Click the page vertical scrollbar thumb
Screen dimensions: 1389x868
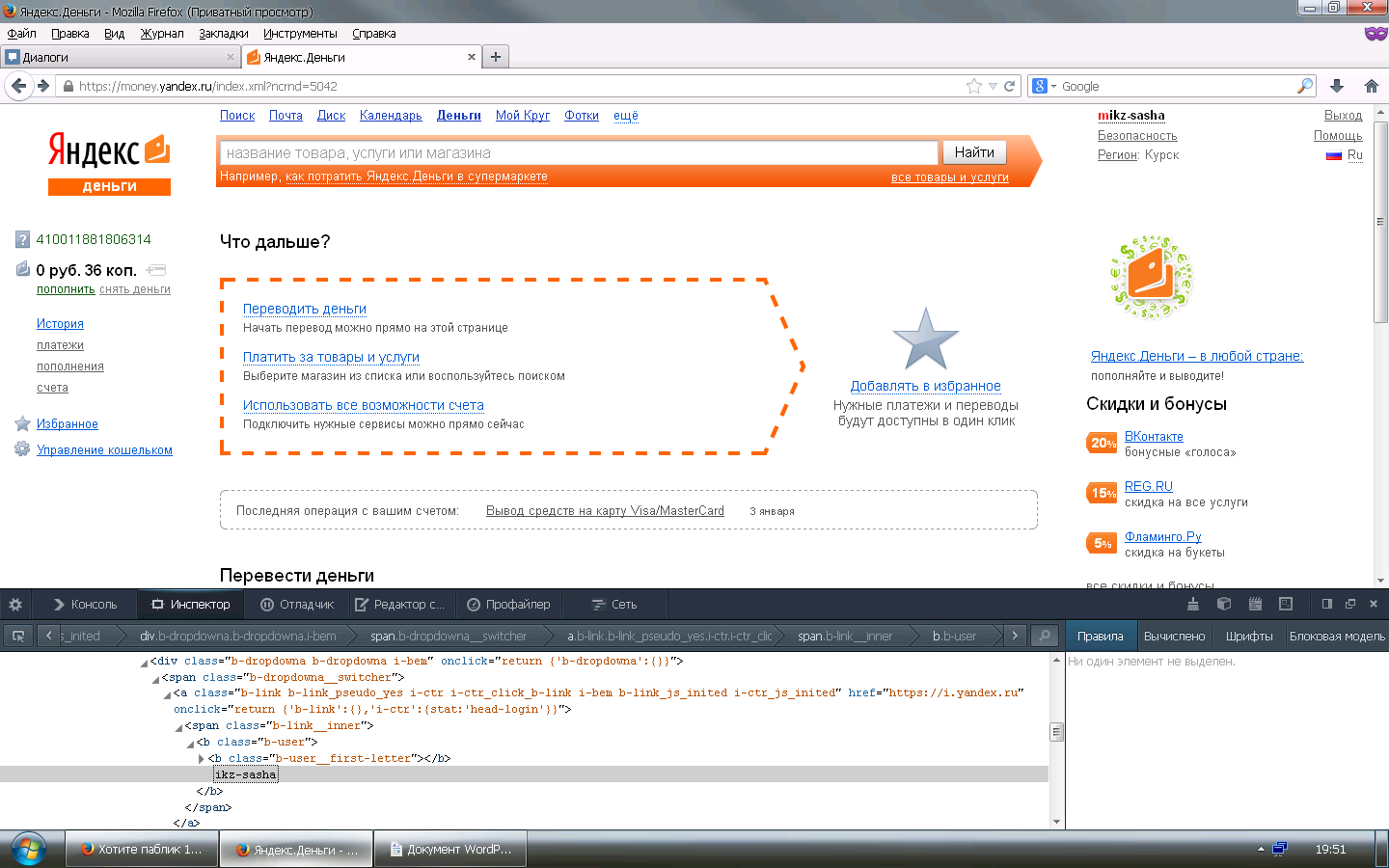(x=1380, y=221)
